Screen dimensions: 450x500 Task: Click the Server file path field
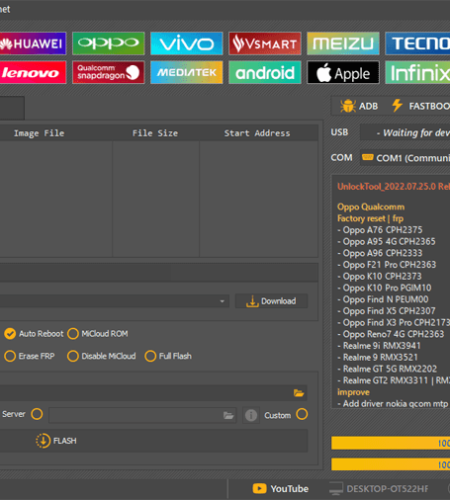(142, 415)
